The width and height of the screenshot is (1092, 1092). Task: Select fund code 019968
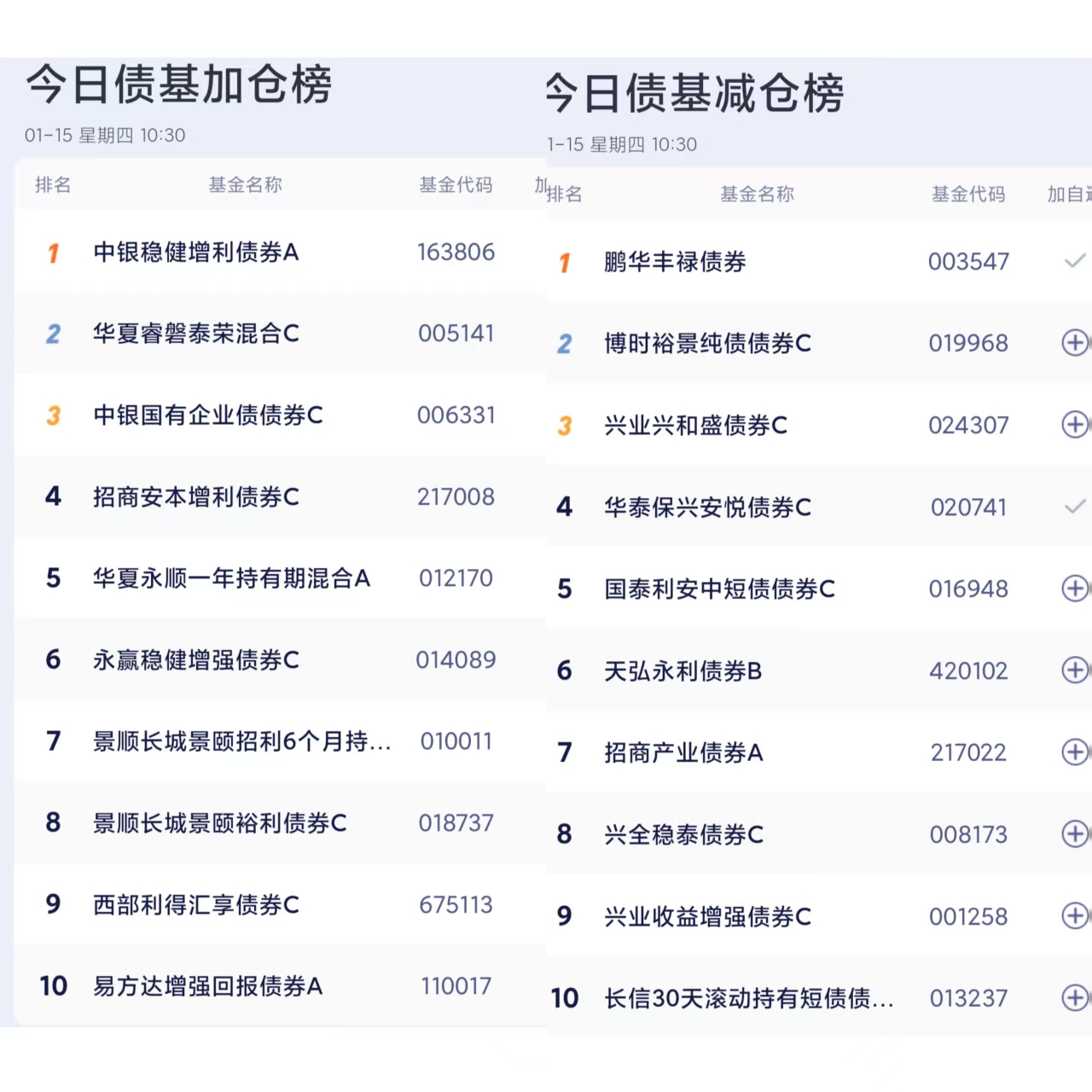coord(968,344)
